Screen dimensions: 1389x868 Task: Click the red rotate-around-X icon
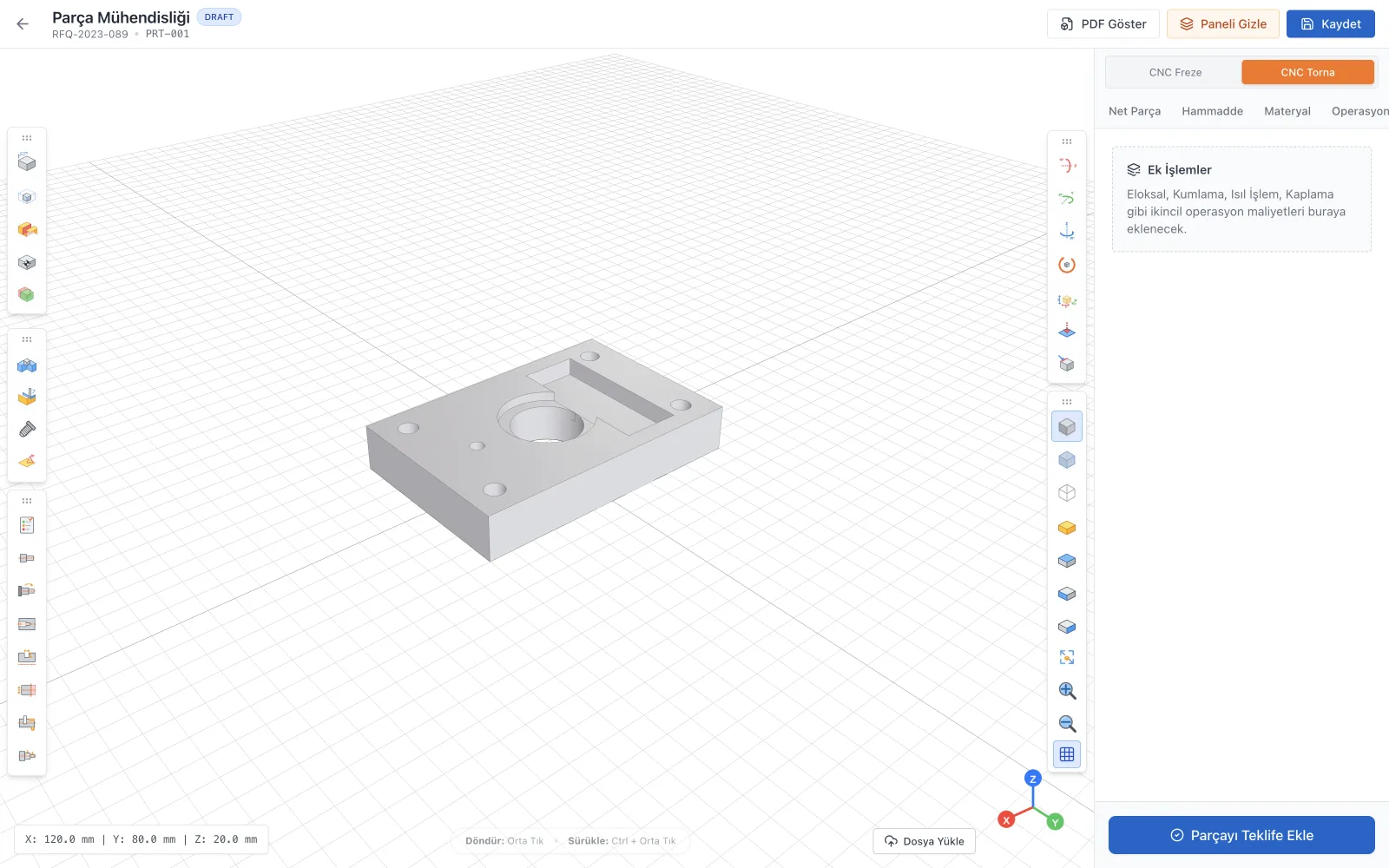point(1067,165)
